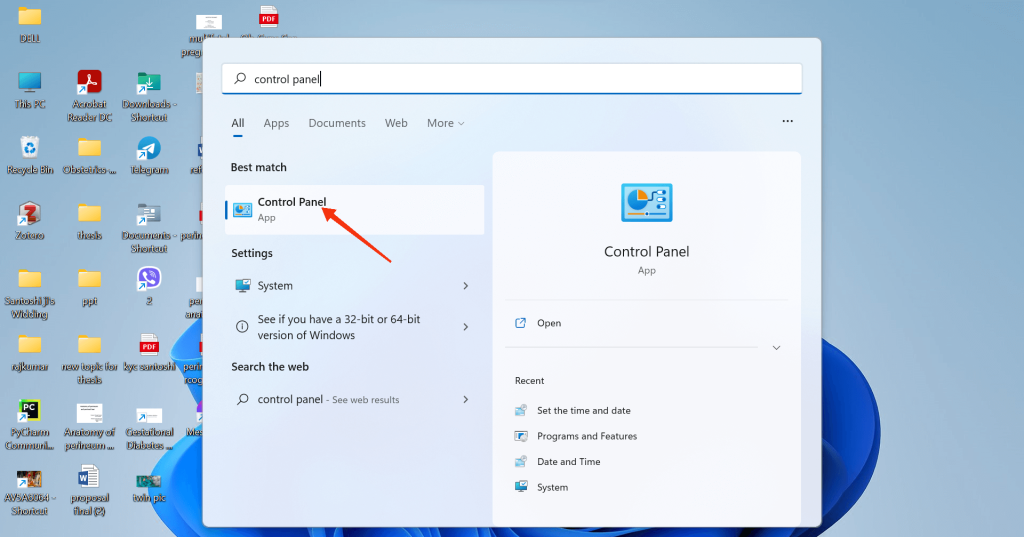Open the More filter dropdown
The width and height of the screenshot is (1024, 537).
445,123
